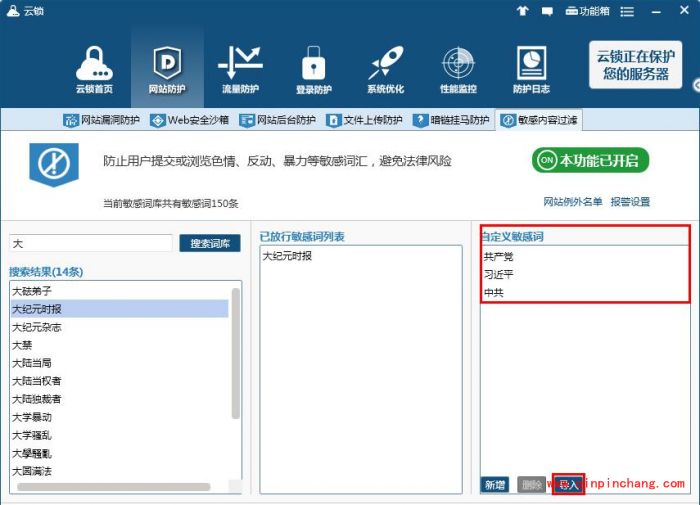Click the large sensitive-content filter shield icon

coord(54,164)
